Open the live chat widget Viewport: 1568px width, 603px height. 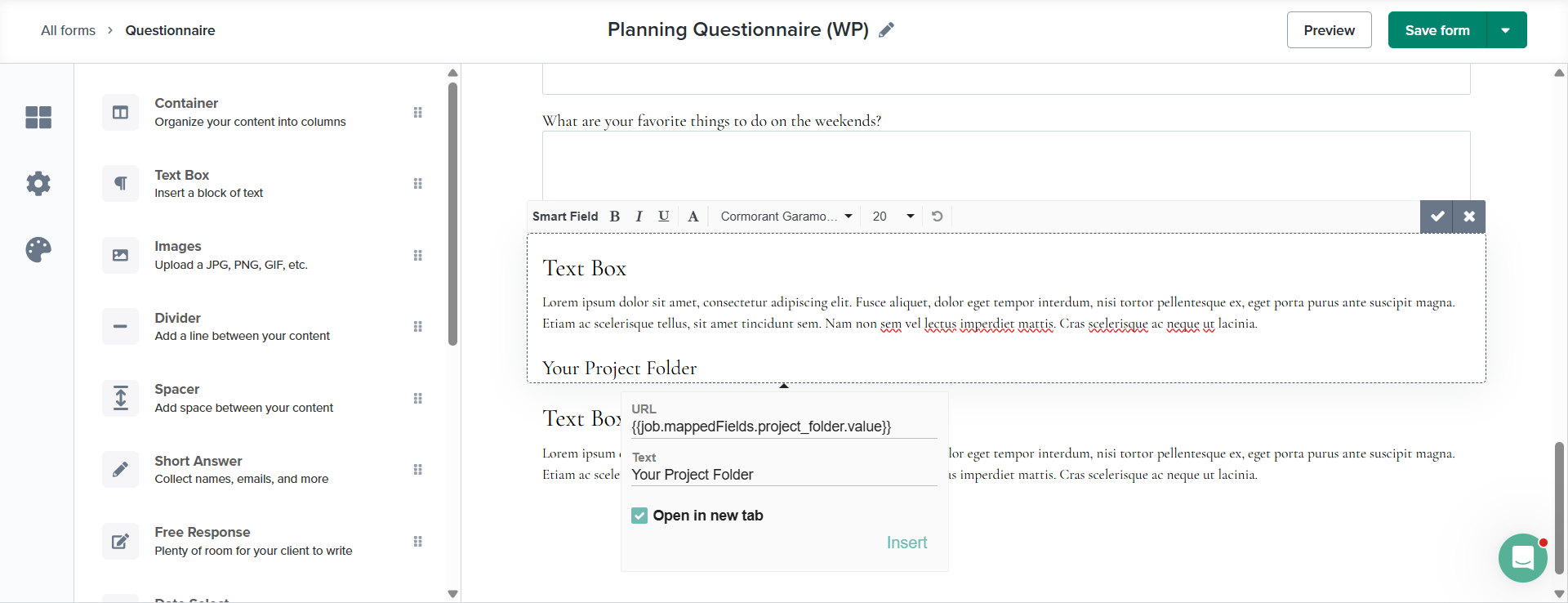[1522, 558]
